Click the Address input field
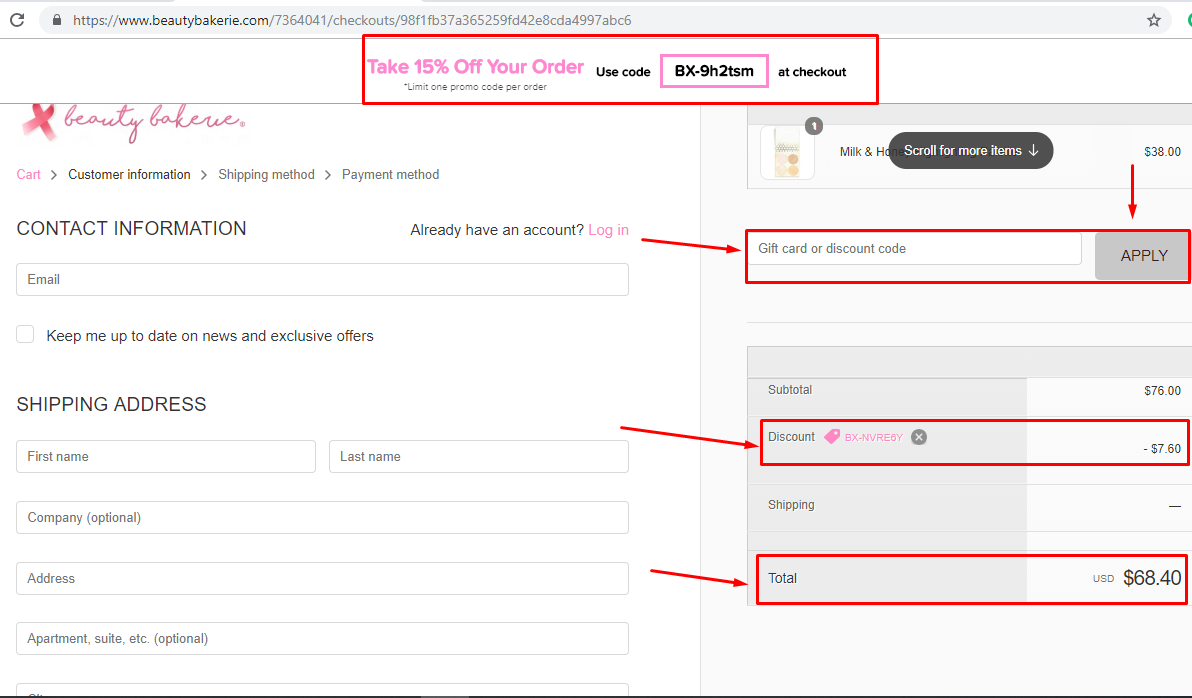Viewport: 1192px width, 698px height. tap(322, 578)
